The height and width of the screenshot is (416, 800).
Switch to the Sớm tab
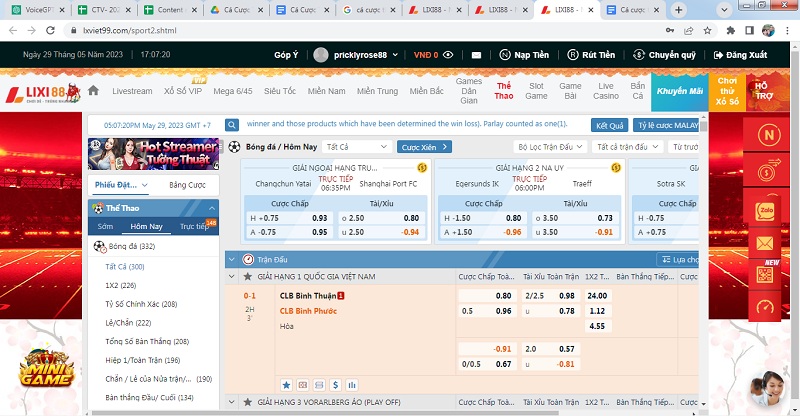pos(105,226)
